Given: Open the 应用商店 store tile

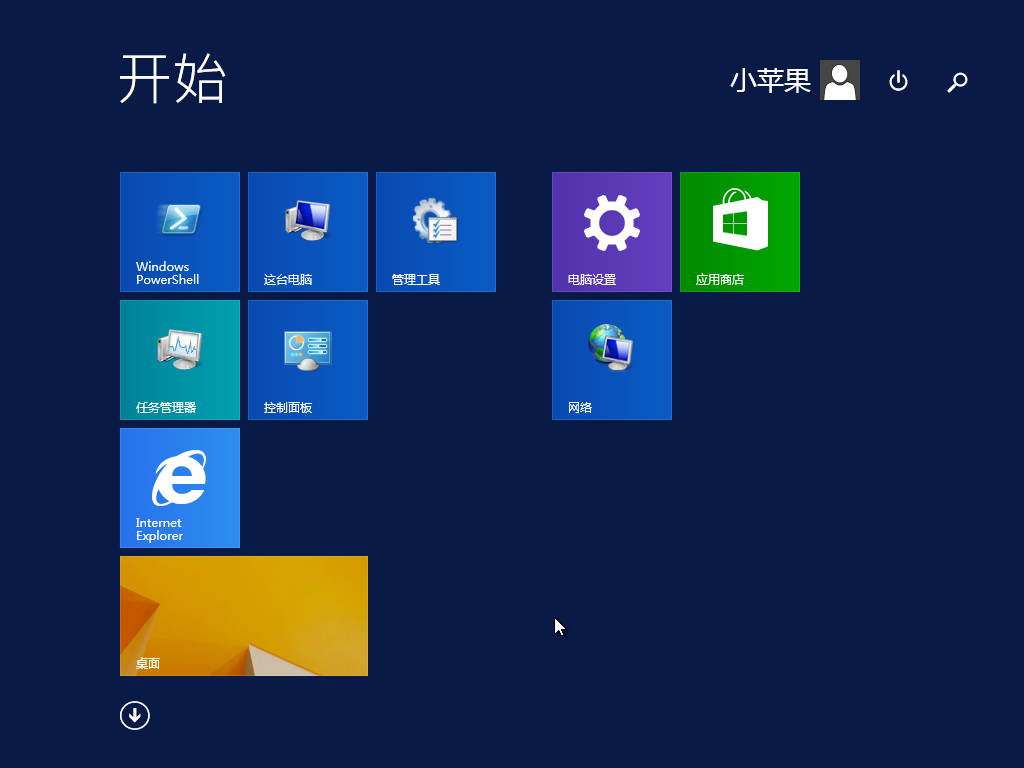Looking at the screenshot, I should 739,232.
